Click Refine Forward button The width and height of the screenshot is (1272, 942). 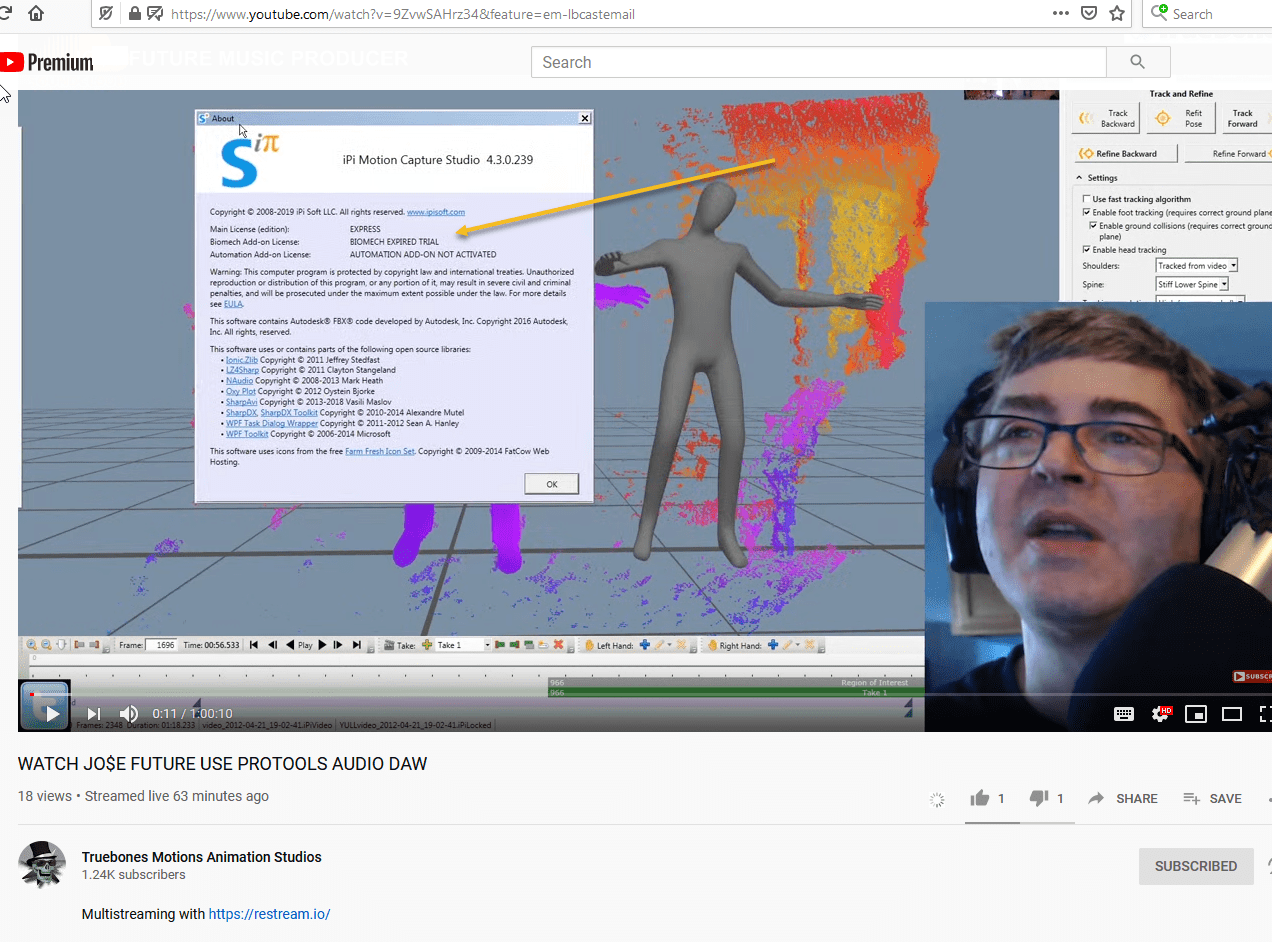[1228, 154]
